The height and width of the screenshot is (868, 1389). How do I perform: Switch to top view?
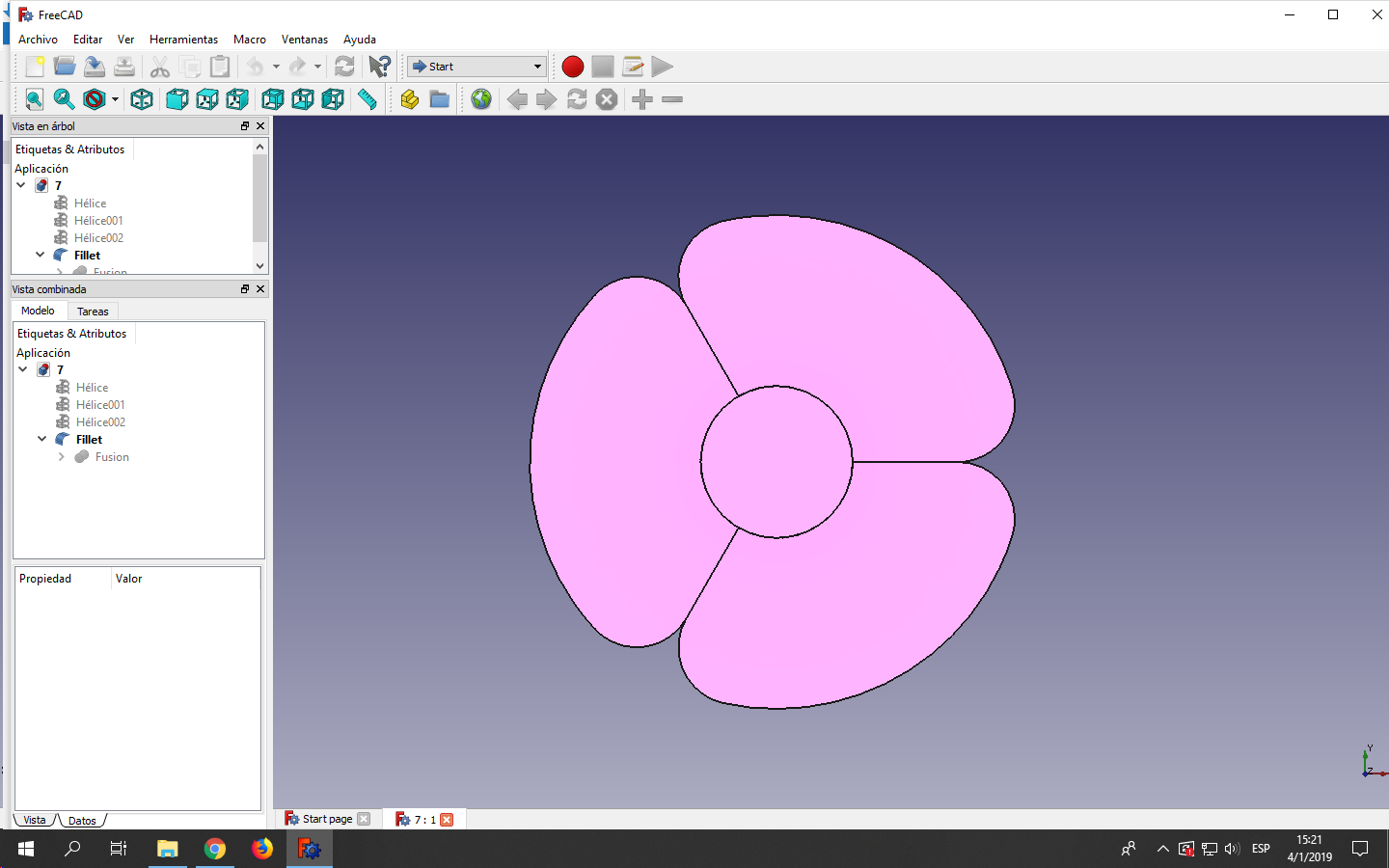click(x=206, y=99)
